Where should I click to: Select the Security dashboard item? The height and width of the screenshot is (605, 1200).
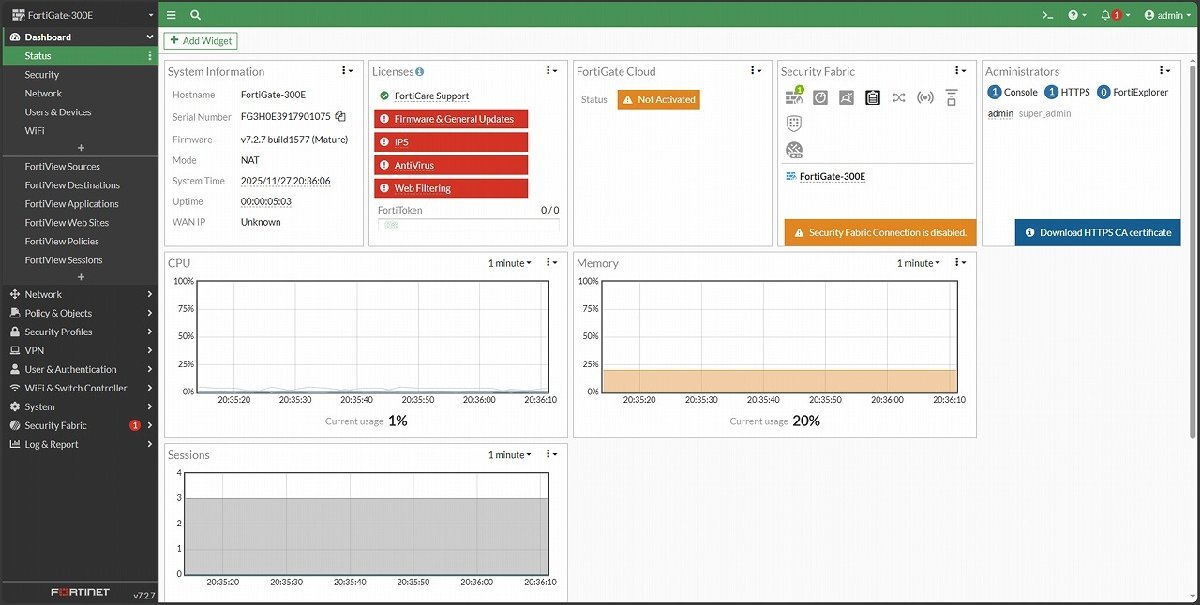[x=42, y=75]
